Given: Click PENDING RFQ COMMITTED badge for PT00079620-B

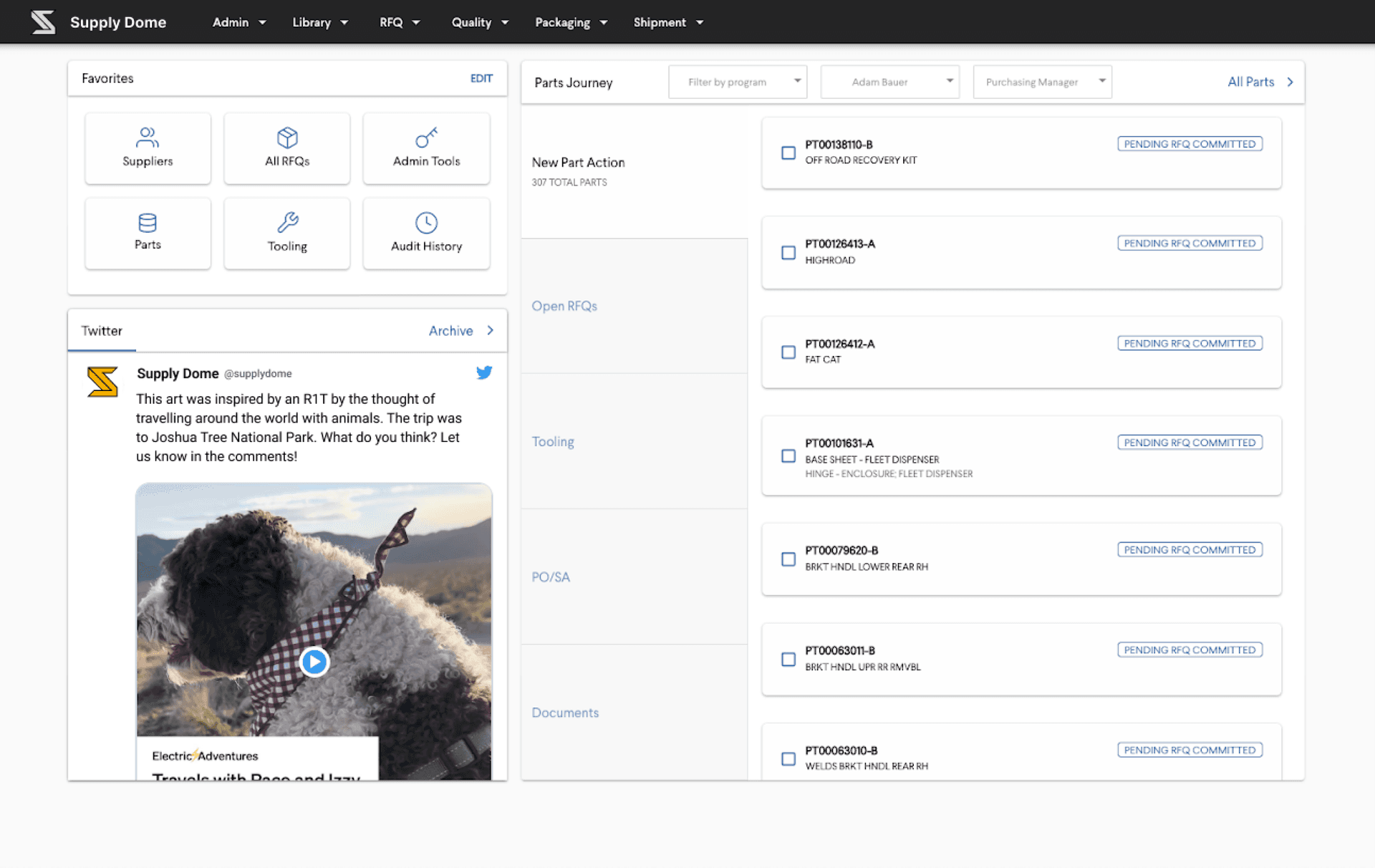Looking at the screenshot, I should coord(1190,550).
